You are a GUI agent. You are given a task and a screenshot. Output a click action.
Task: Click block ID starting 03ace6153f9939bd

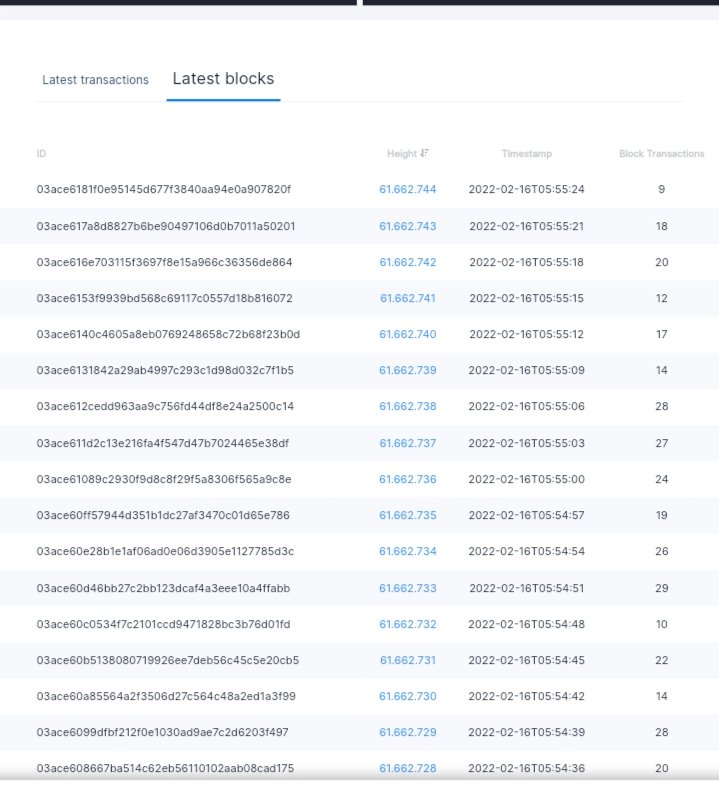coord(164,298)
